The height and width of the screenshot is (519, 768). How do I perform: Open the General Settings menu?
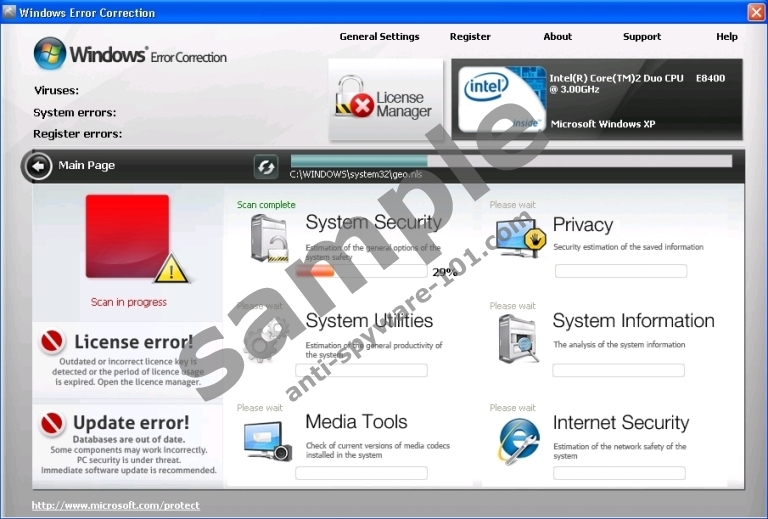[x=379, y=37]
